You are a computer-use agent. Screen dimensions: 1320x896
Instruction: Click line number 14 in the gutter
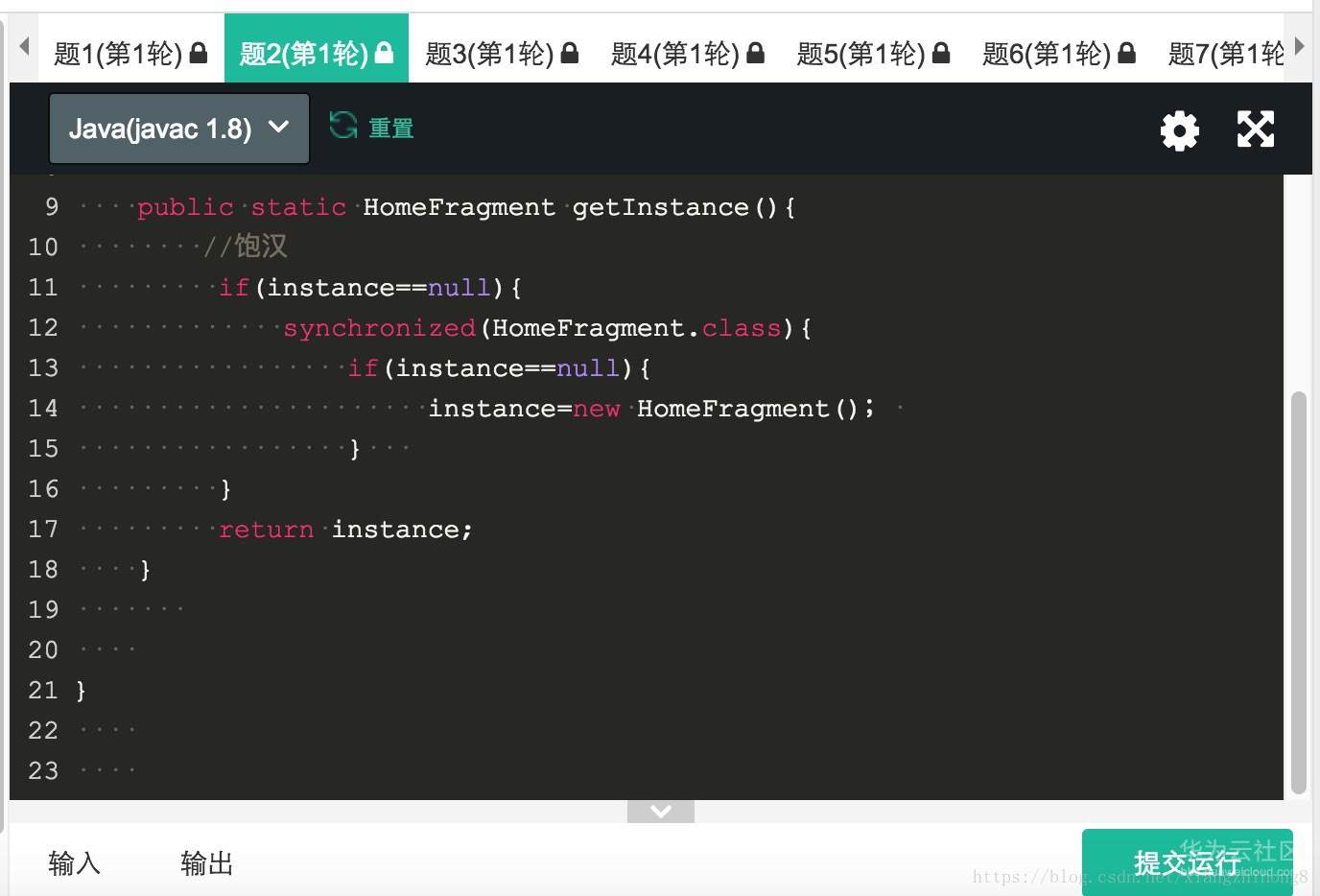(43, 409)
